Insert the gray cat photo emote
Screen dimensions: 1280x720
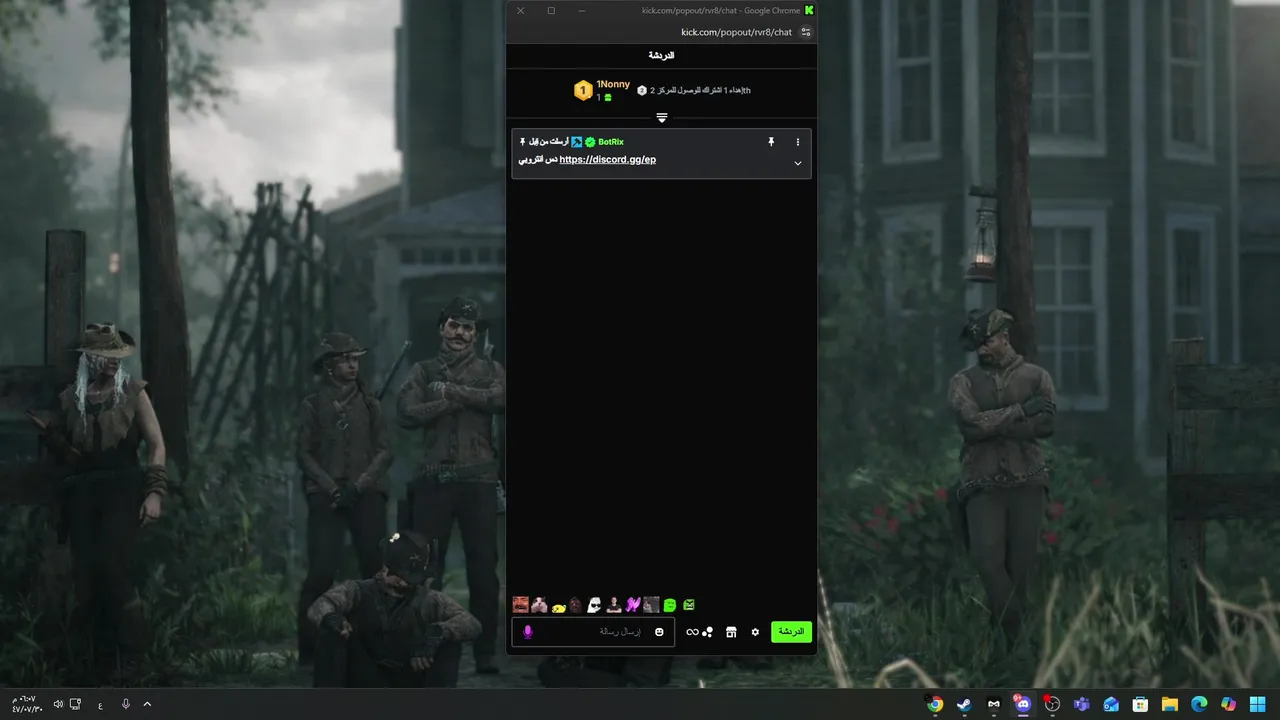[x=651, y=605]
